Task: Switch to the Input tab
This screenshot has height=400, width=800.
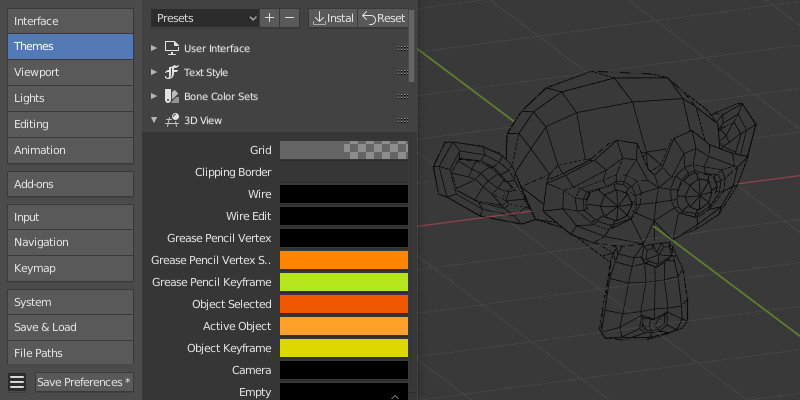Action: pyautogui.click(x=70, y=217)
